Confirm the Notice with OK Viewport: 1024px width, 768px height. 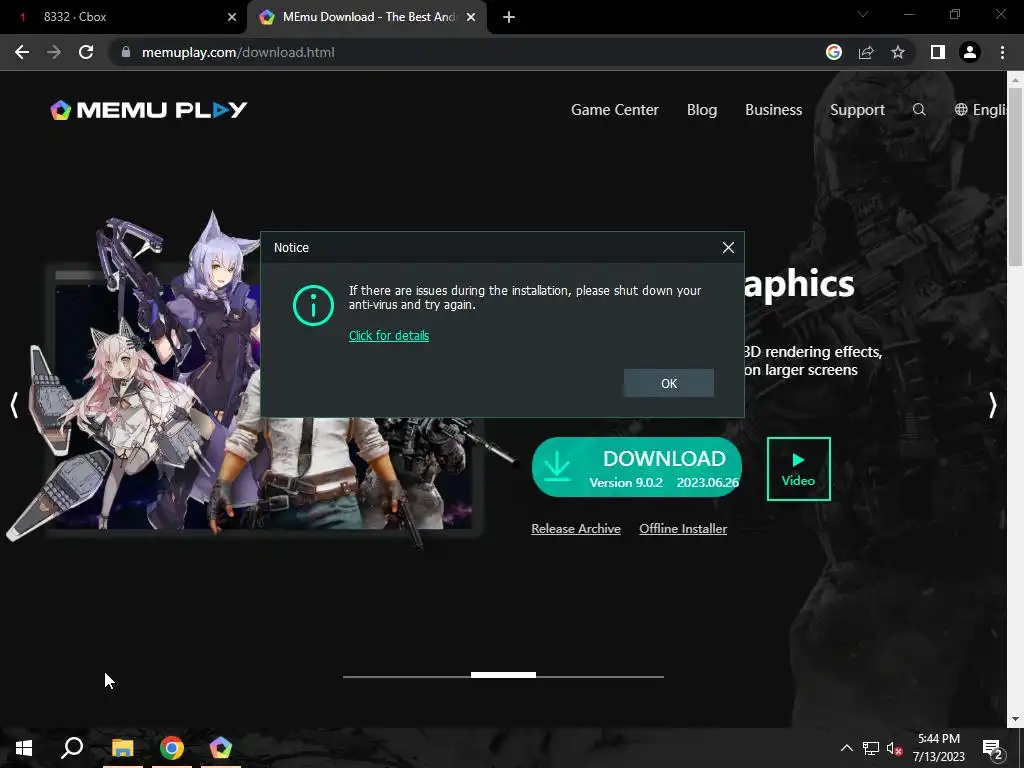pos(669,383)
